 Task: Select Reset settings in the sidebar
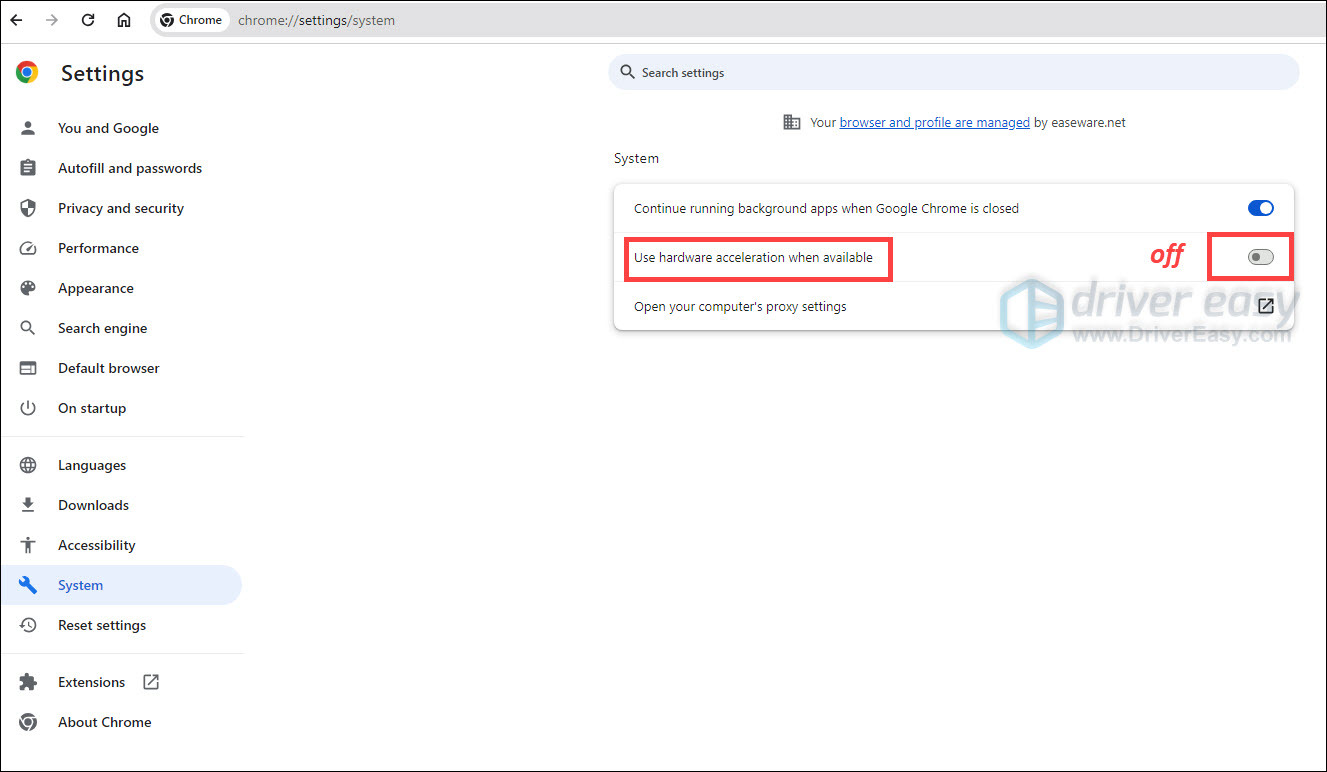click(x=101, y=625)
